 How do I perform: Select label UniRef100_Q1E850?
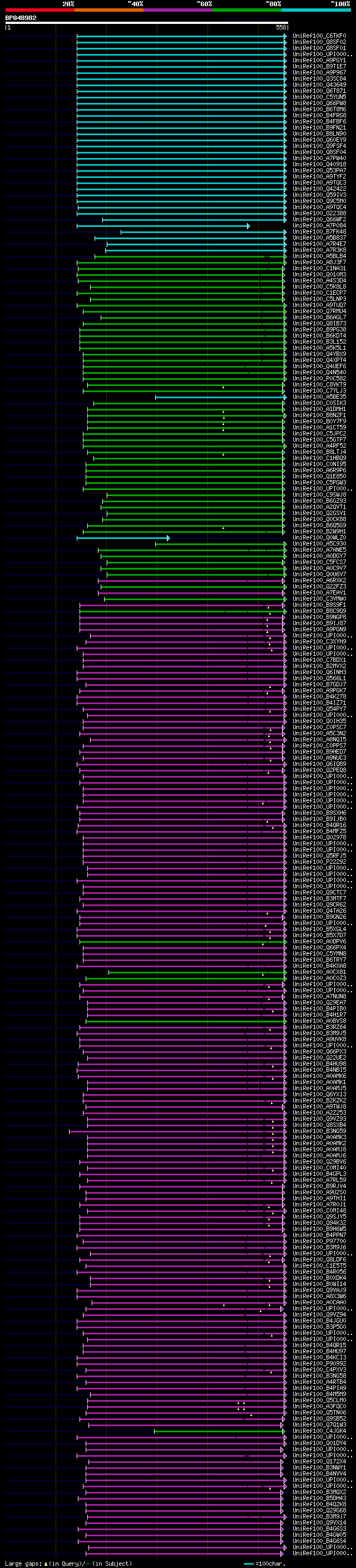[x=319, y=477]
